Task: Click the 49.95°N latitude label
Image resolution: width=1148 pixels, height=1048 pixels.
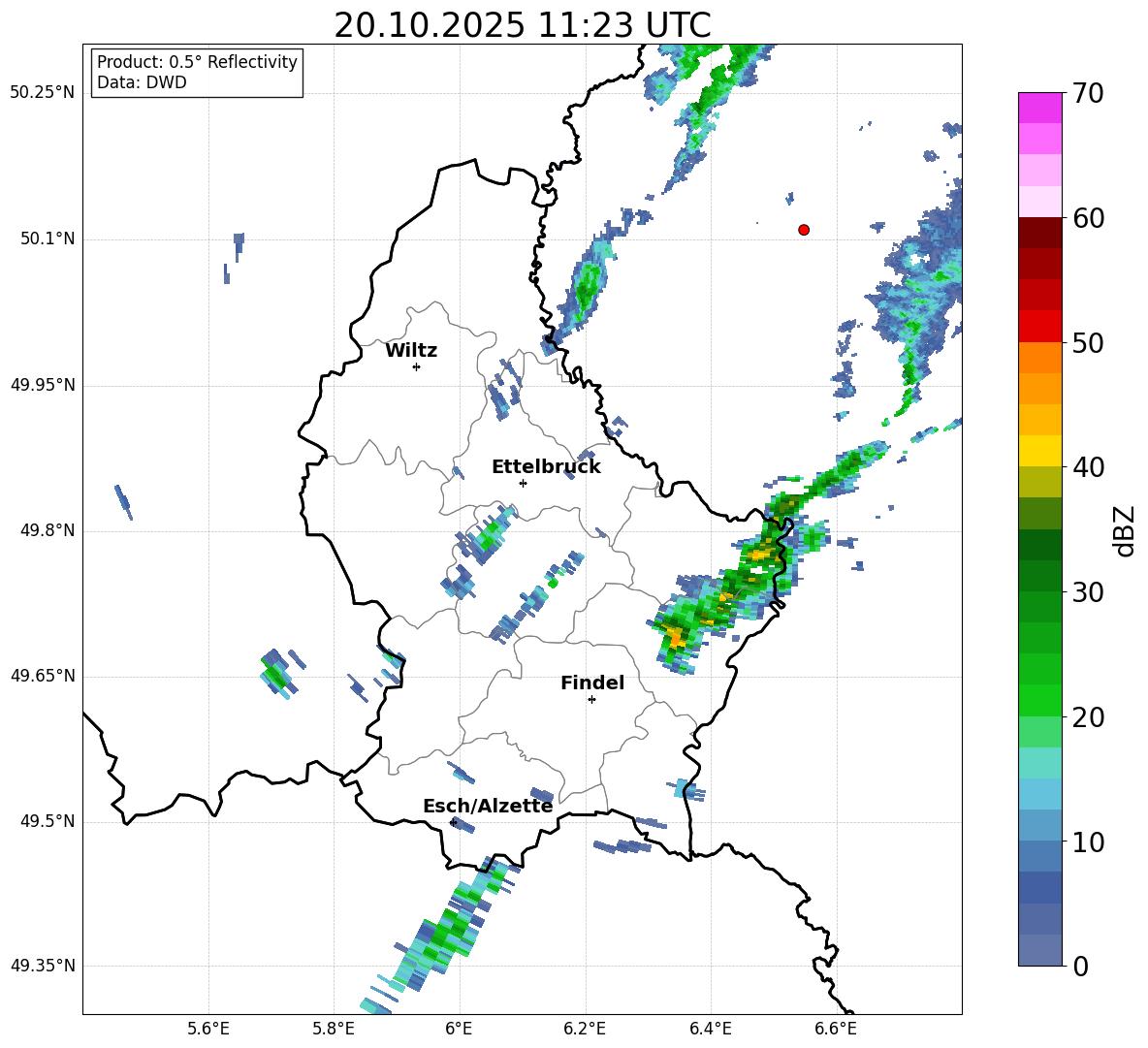Action: tap(42, 385)
